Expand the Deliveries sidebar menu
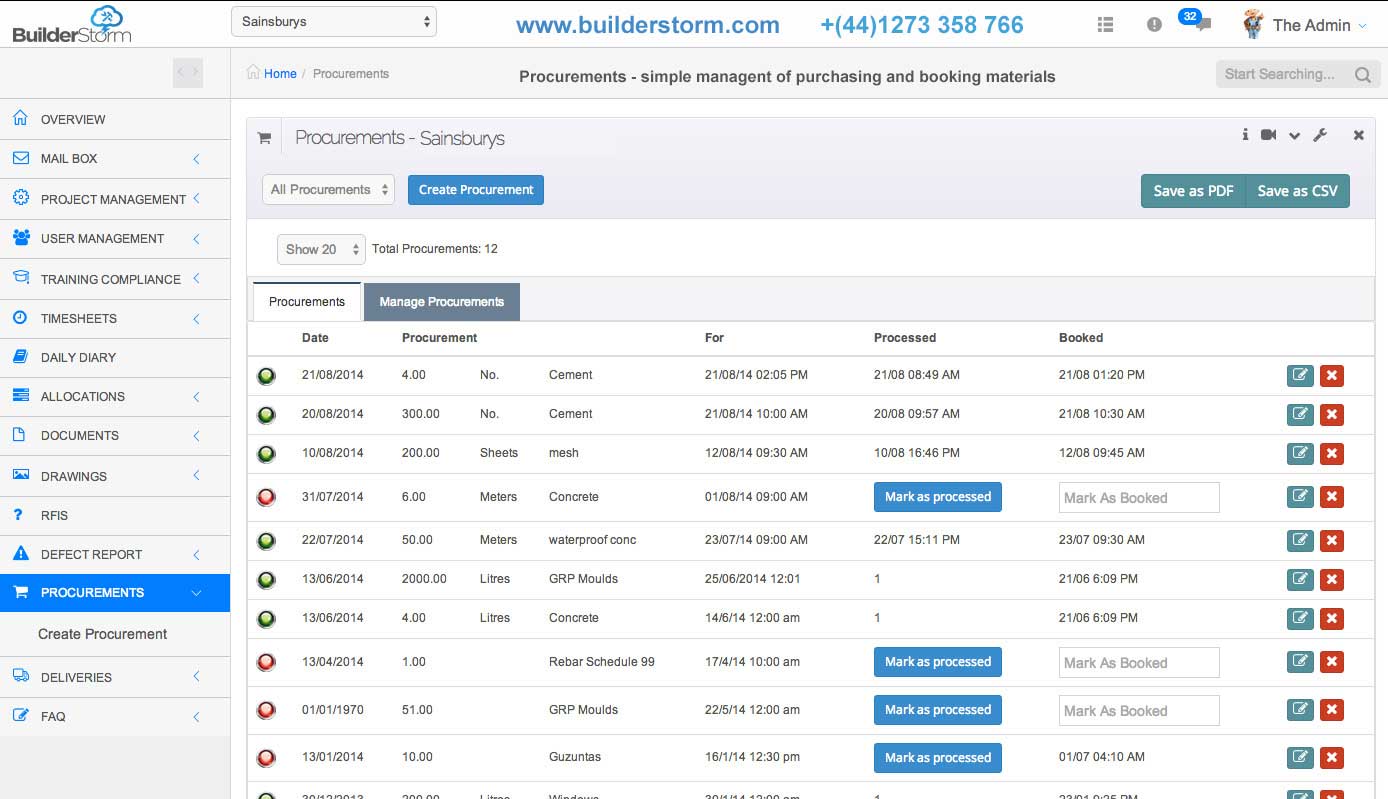Viewport: 1388px width, 799px height. (115, 677)
